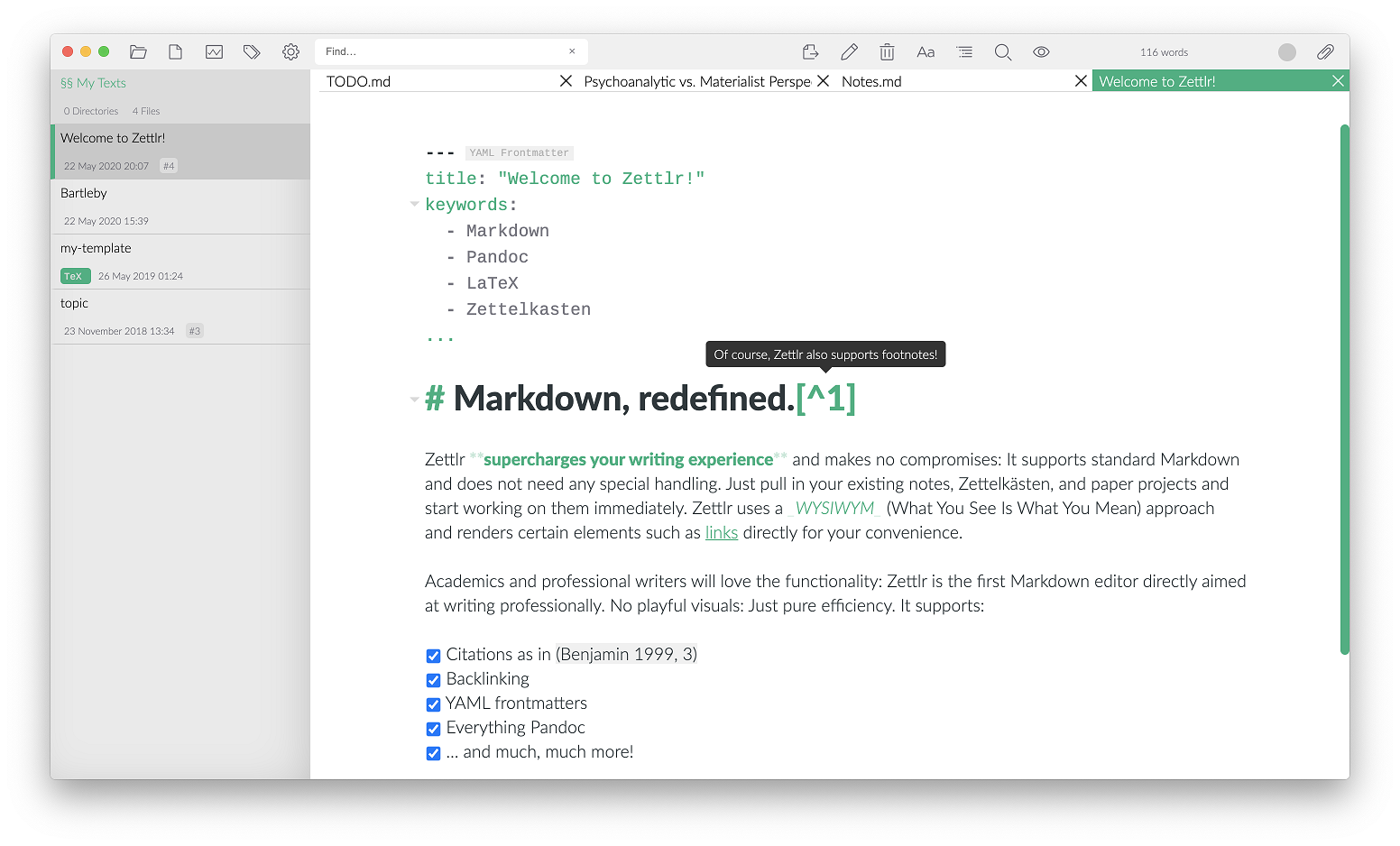Open the my-template file
This screenshot has width=1400, height=846.
point(180,262)
